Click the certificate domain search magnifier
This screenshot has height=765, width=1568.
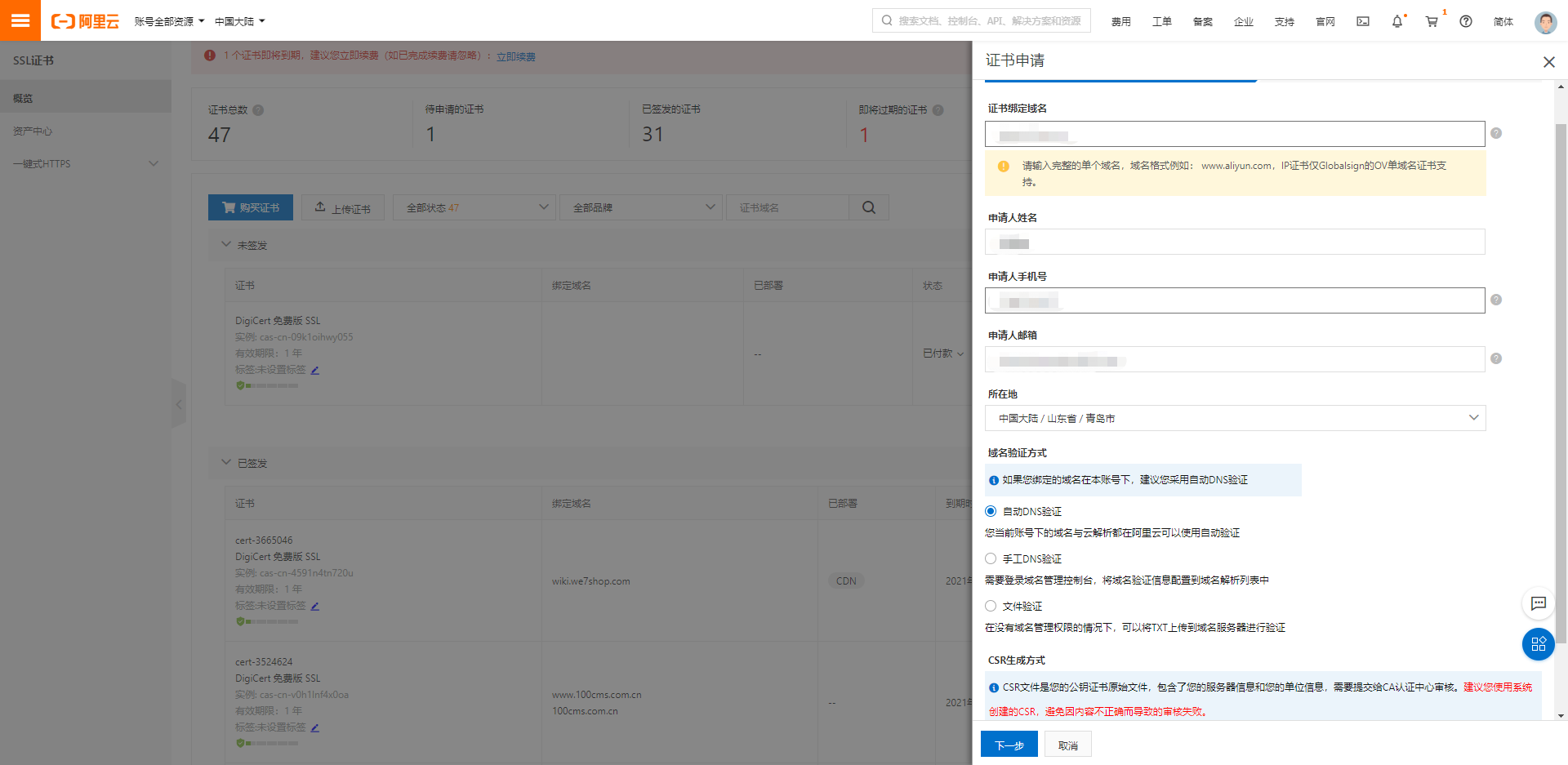pyautogui.click(x=869, y=207)
